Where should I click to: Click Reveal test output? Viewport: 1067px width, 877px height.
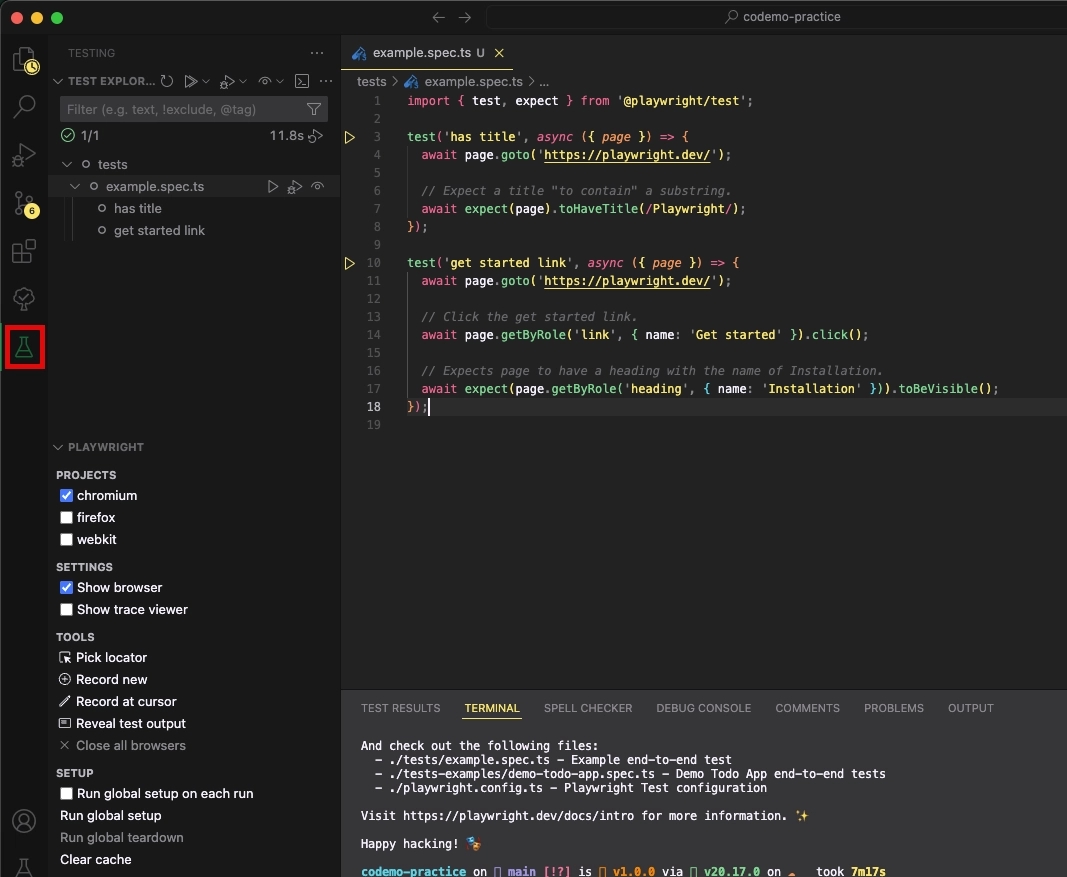122,723
